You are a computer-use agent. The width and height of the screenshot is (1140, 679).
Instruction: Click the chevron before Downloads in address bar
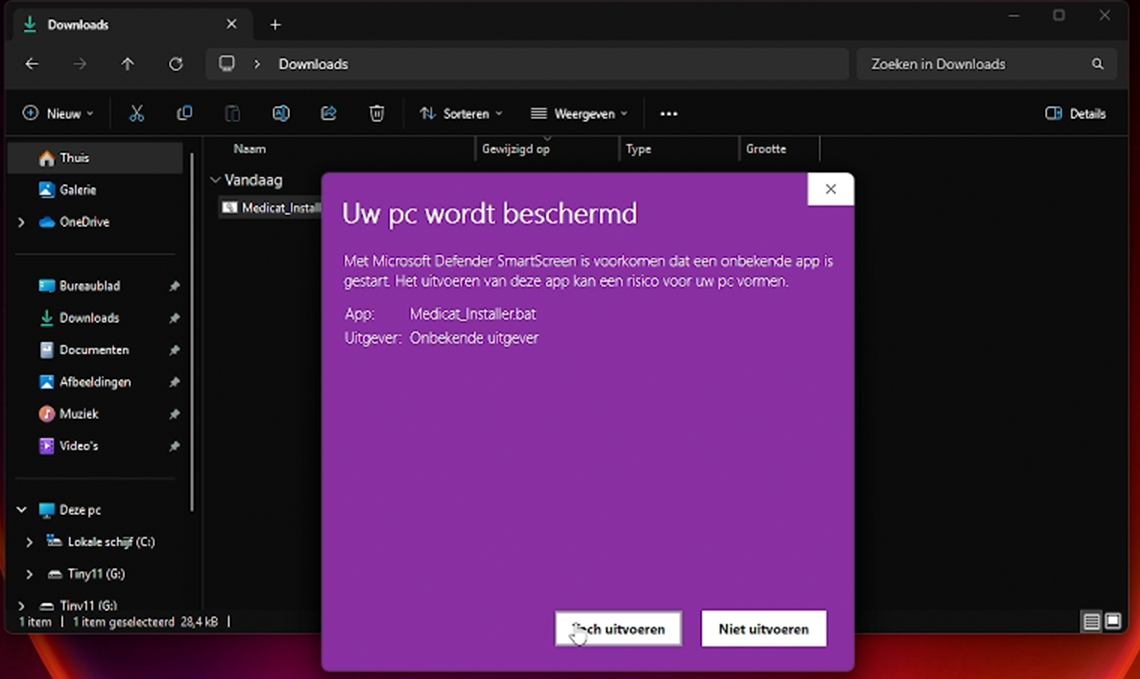(x=257, y=64)
